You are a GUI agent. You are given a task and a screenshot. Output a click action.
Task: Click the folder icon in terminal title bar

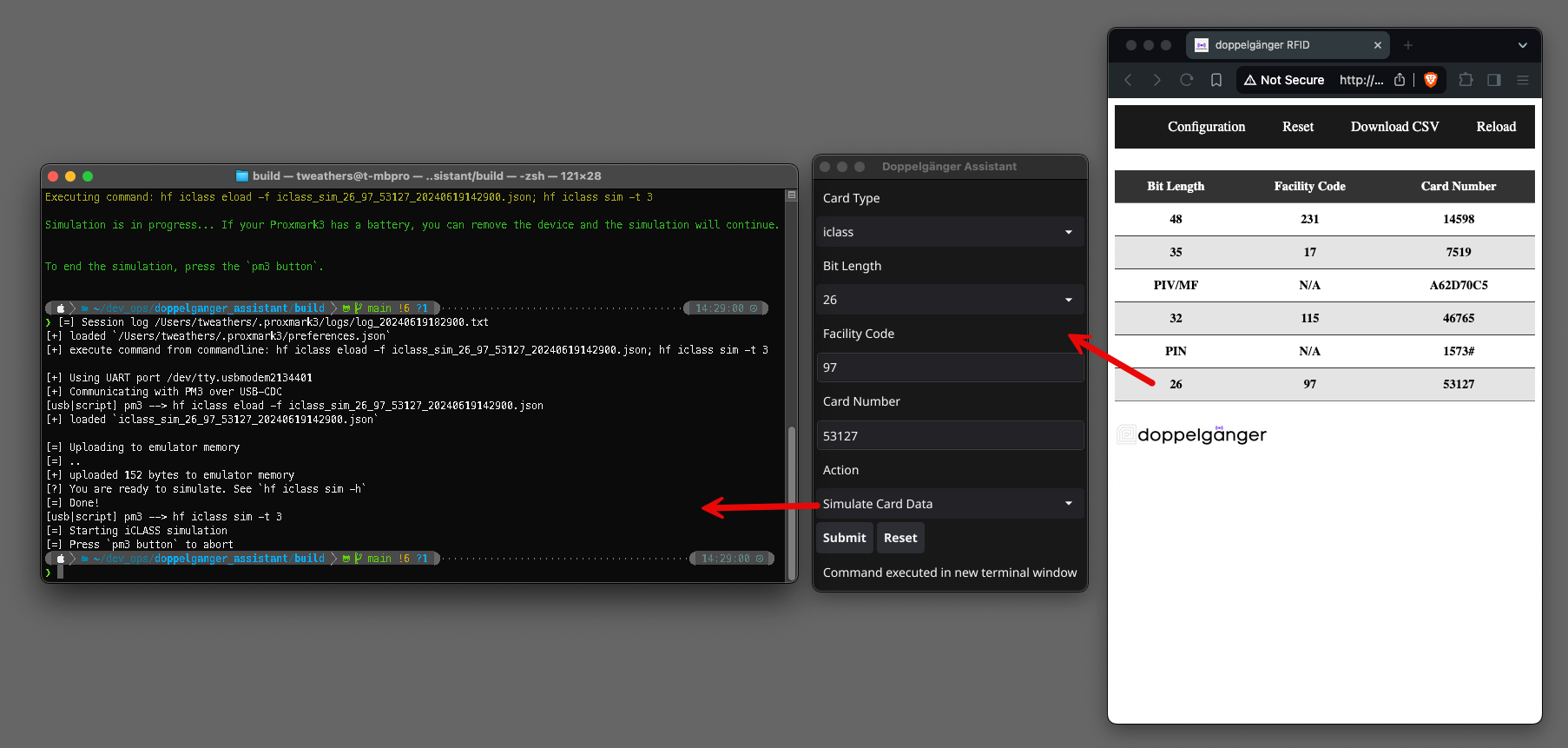(242, 175)
